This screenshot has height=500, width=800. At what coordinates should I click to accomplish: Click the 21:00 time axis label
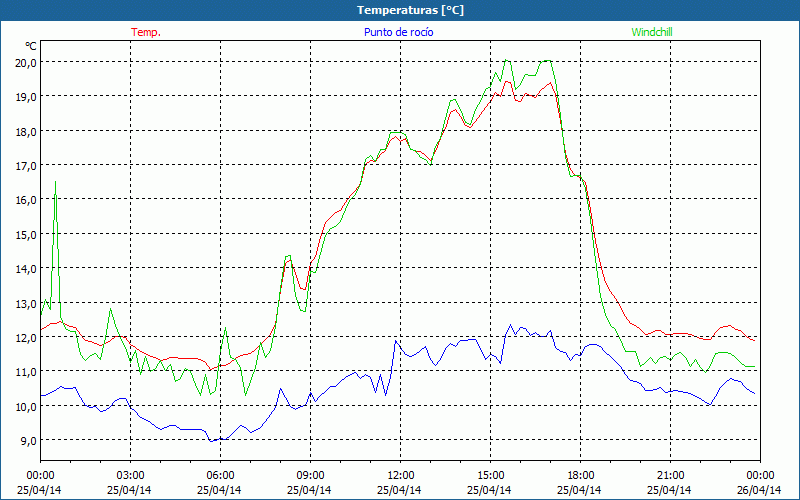[x=670, y=475]
